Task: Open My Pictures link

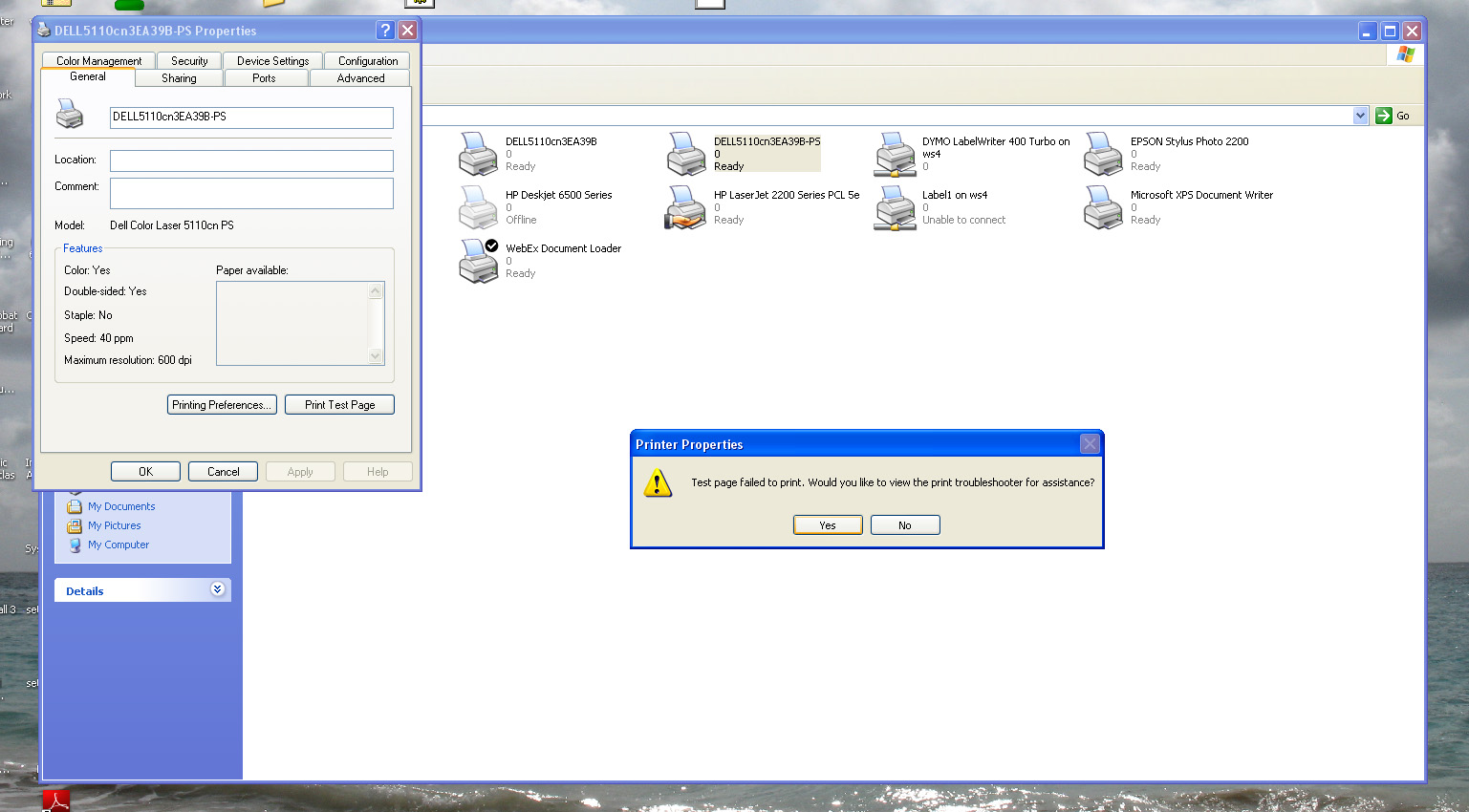Action: coord(115,525)
